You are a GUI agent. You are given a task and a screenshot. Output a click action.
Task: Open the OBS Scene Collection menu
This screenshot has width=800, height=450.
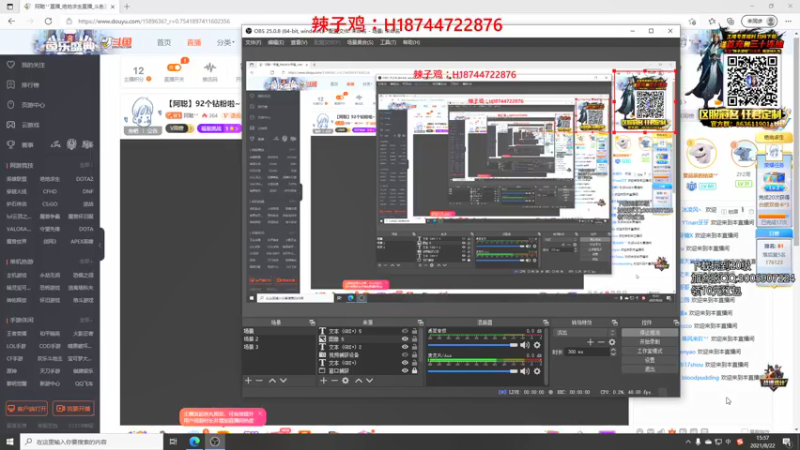[x=360, y=42]
